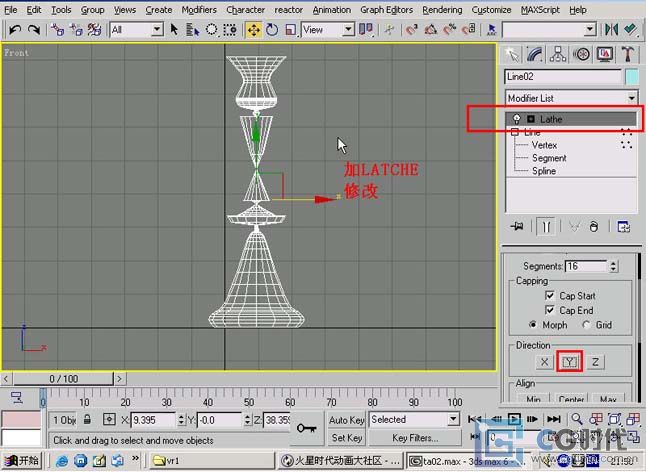646x472 pixels.
Task: Set lathe direction to X
Action: (x=544, y=362)
